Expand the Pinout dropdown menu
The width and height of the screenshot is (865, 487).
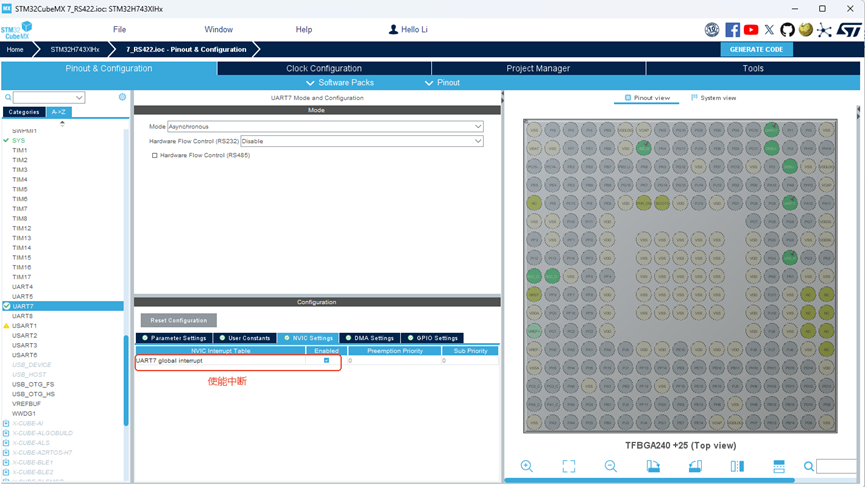click(x=442, y=83)
